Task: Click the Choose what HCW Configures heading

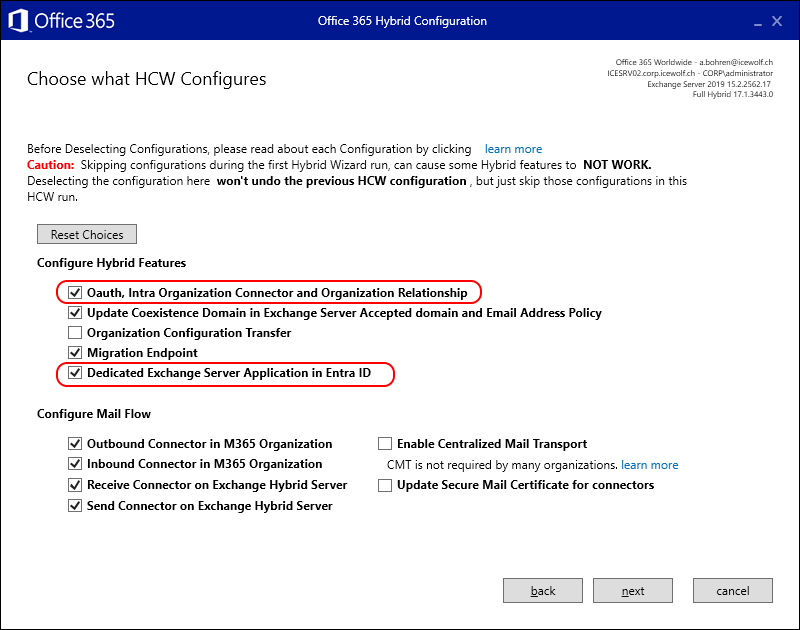Action: tap(146, 79)
